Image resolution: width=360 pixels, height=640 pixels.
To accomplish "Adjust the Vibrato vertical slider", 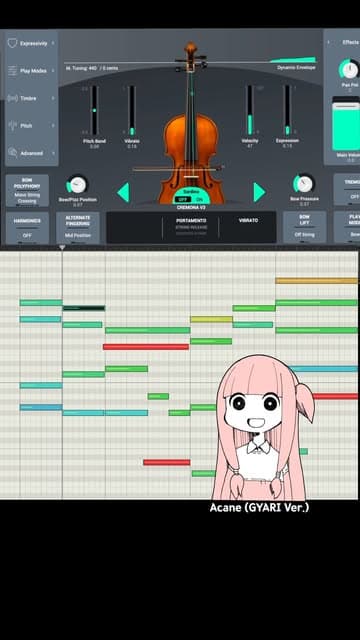I will point(132,110).
